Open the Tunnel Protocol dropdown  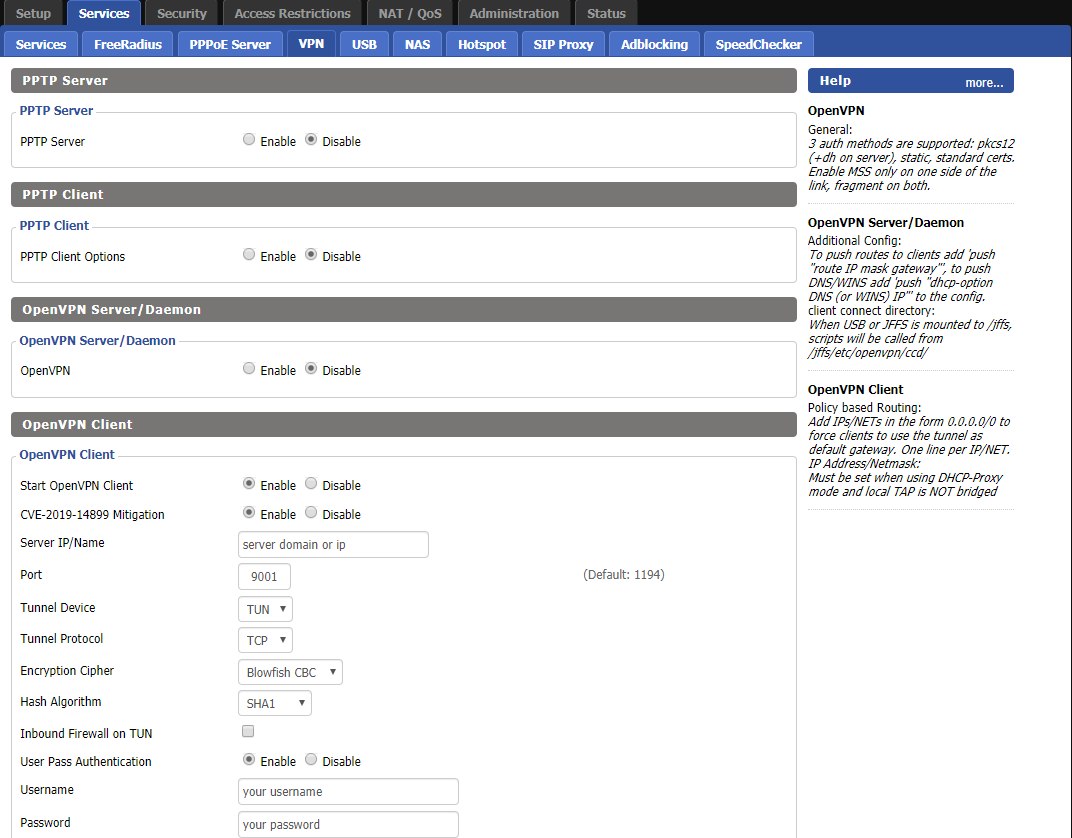tap(265, 640)
